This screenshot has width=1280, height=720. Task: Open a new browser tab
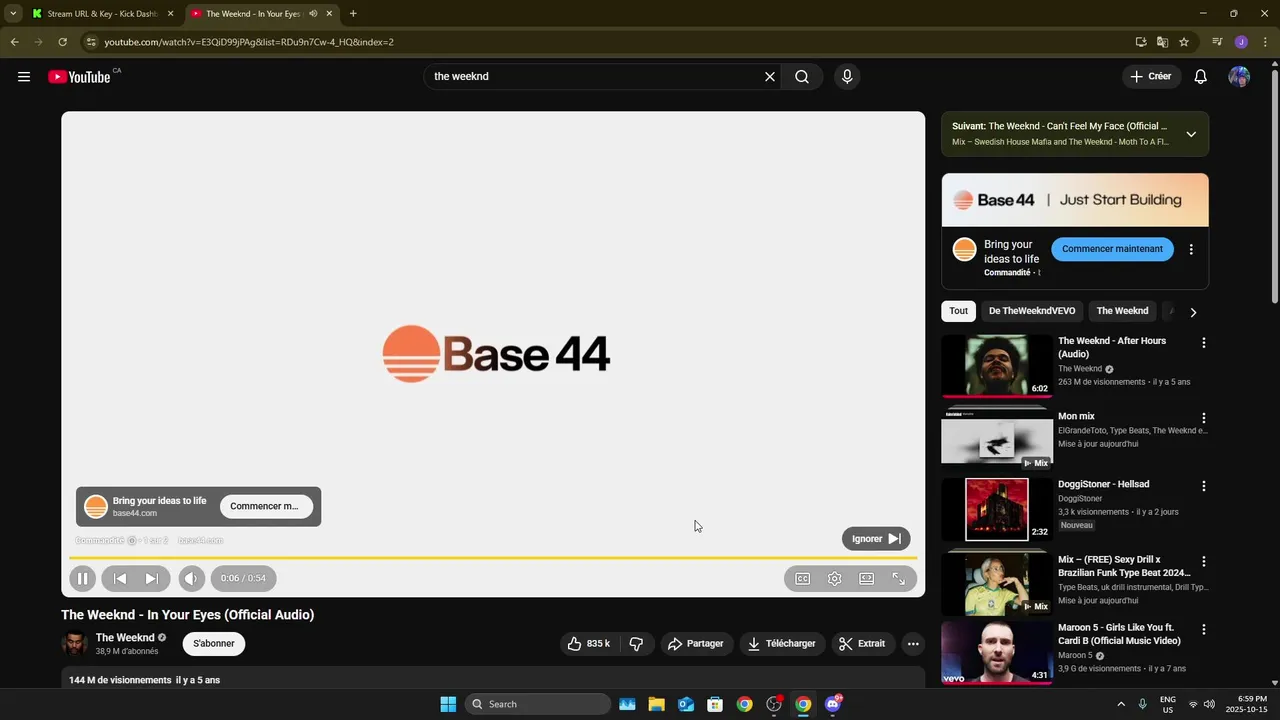(x=353, y=14)
